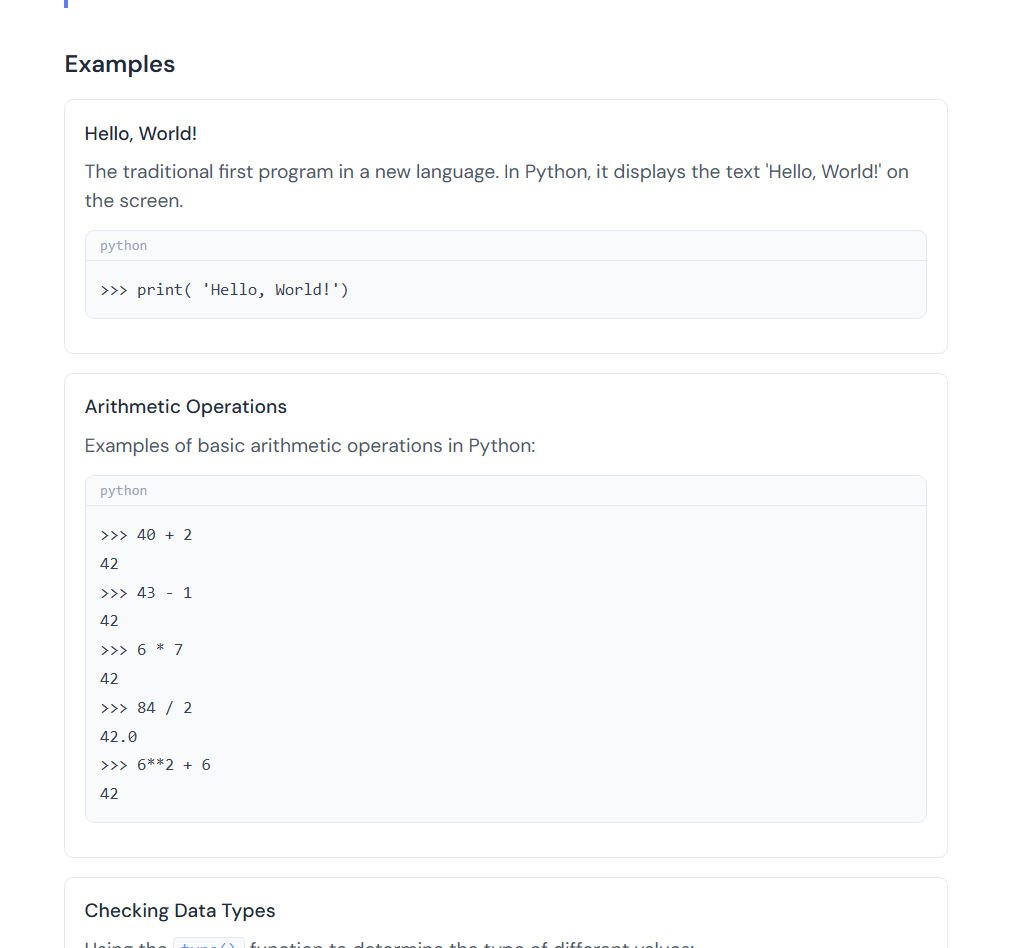Click the "6**2 + 6" code line

click(x=155, y=765)
